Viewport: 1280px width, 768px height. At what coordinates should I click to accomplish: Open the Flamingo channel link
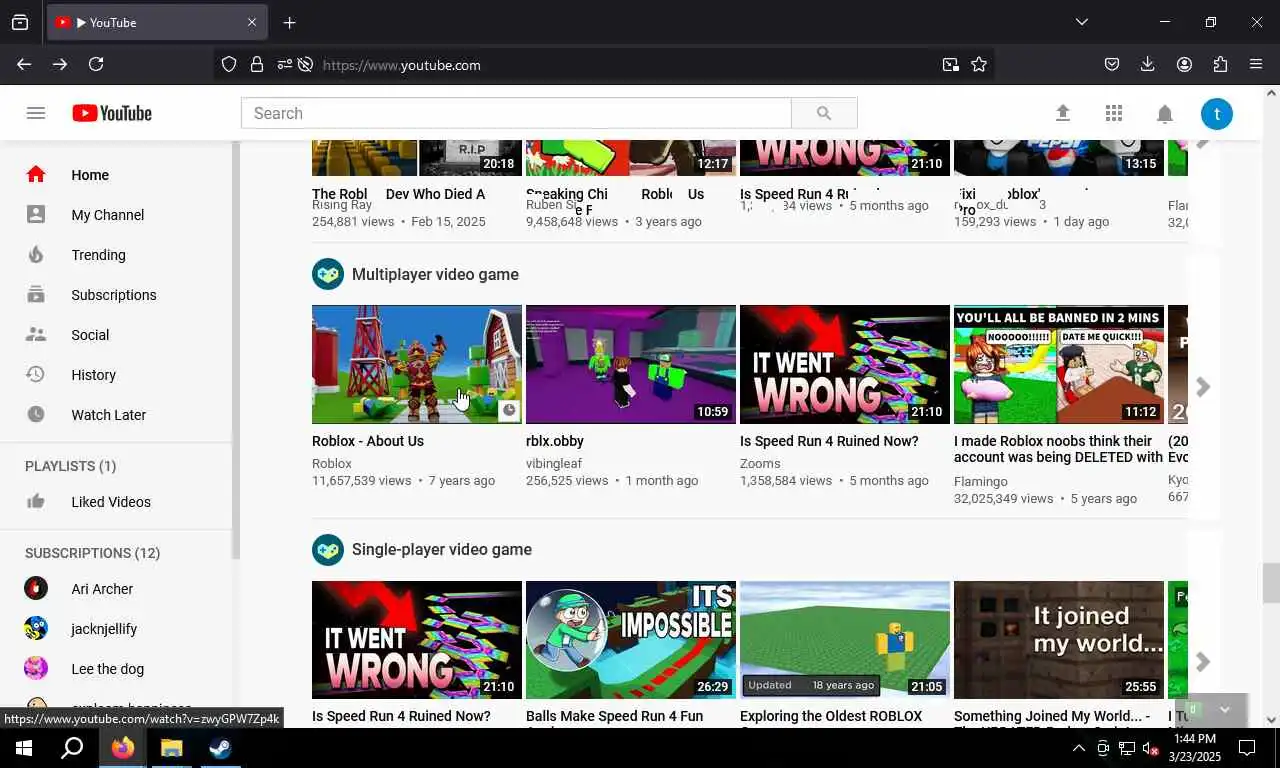tap(982, 481)
